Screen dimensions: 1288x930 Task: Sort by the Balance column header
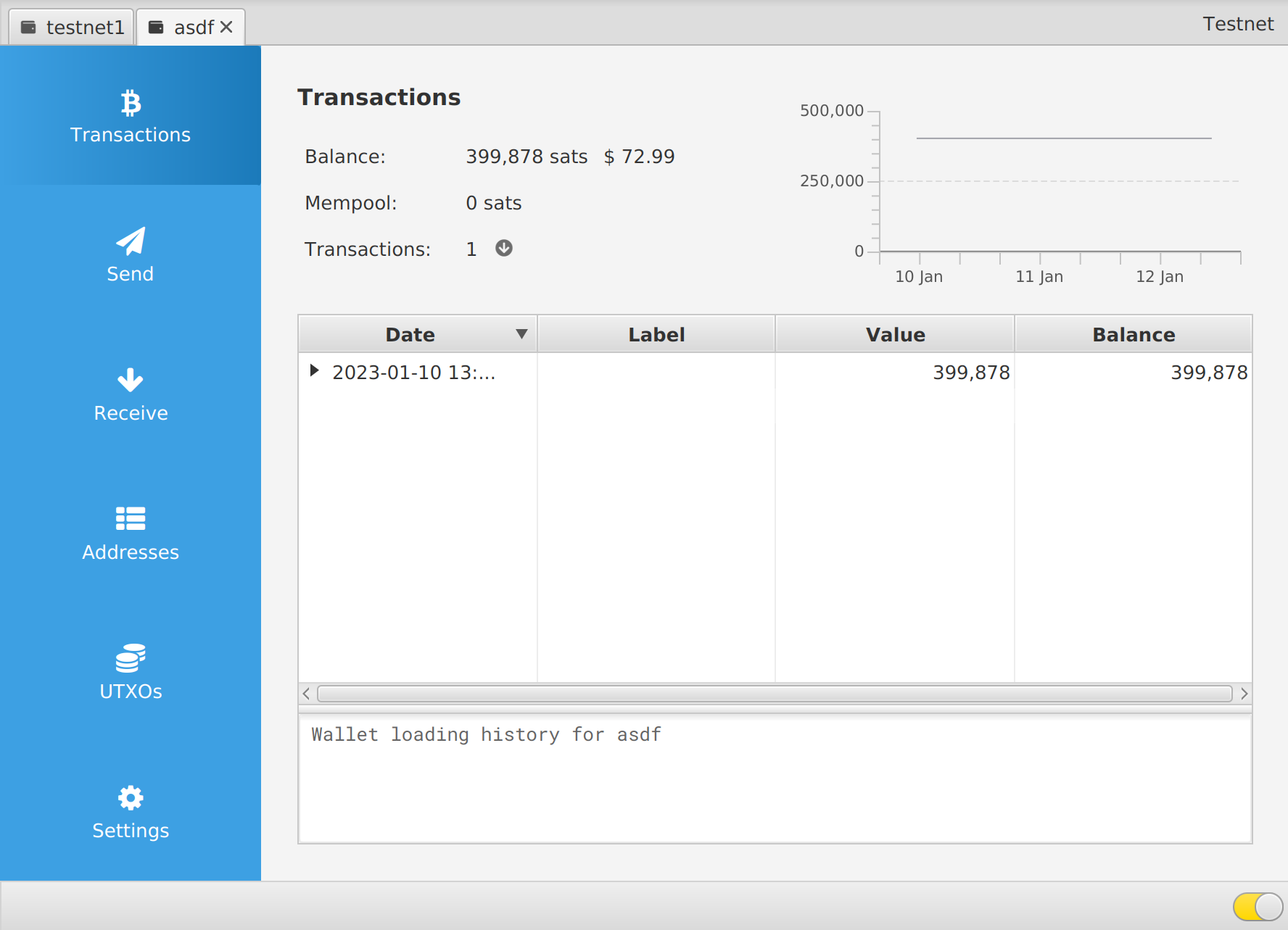pos(1133,334)
